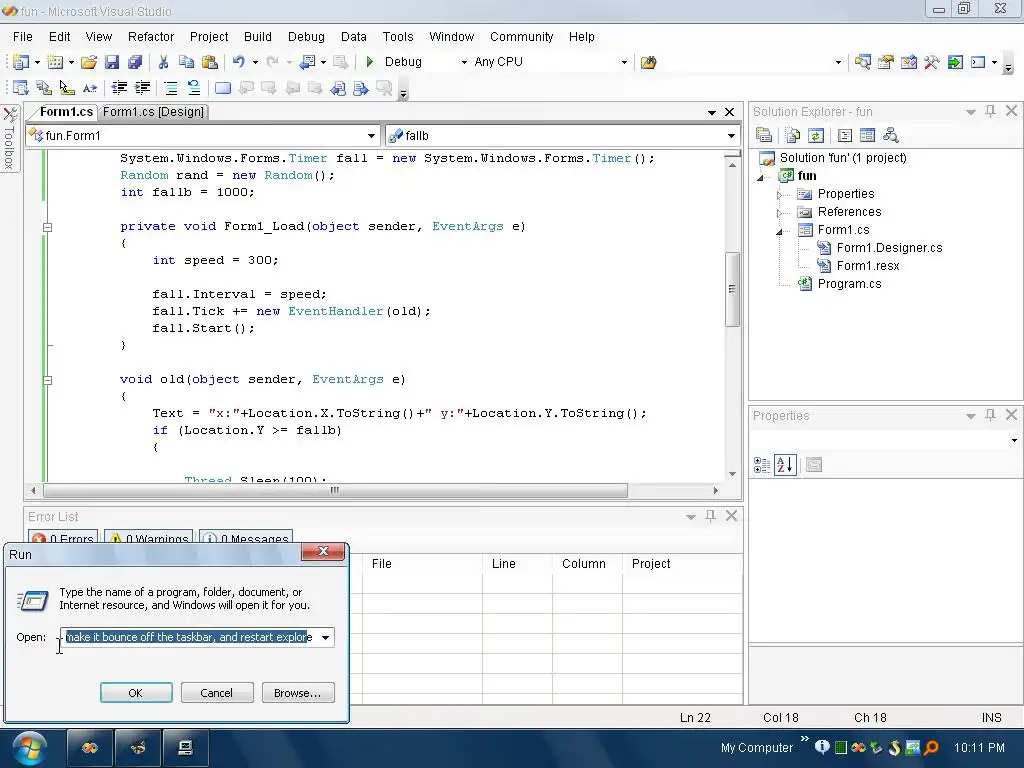Select Form1.Designer.cs in Solution Explorer

pyautogui.click(x=889, y=248)
